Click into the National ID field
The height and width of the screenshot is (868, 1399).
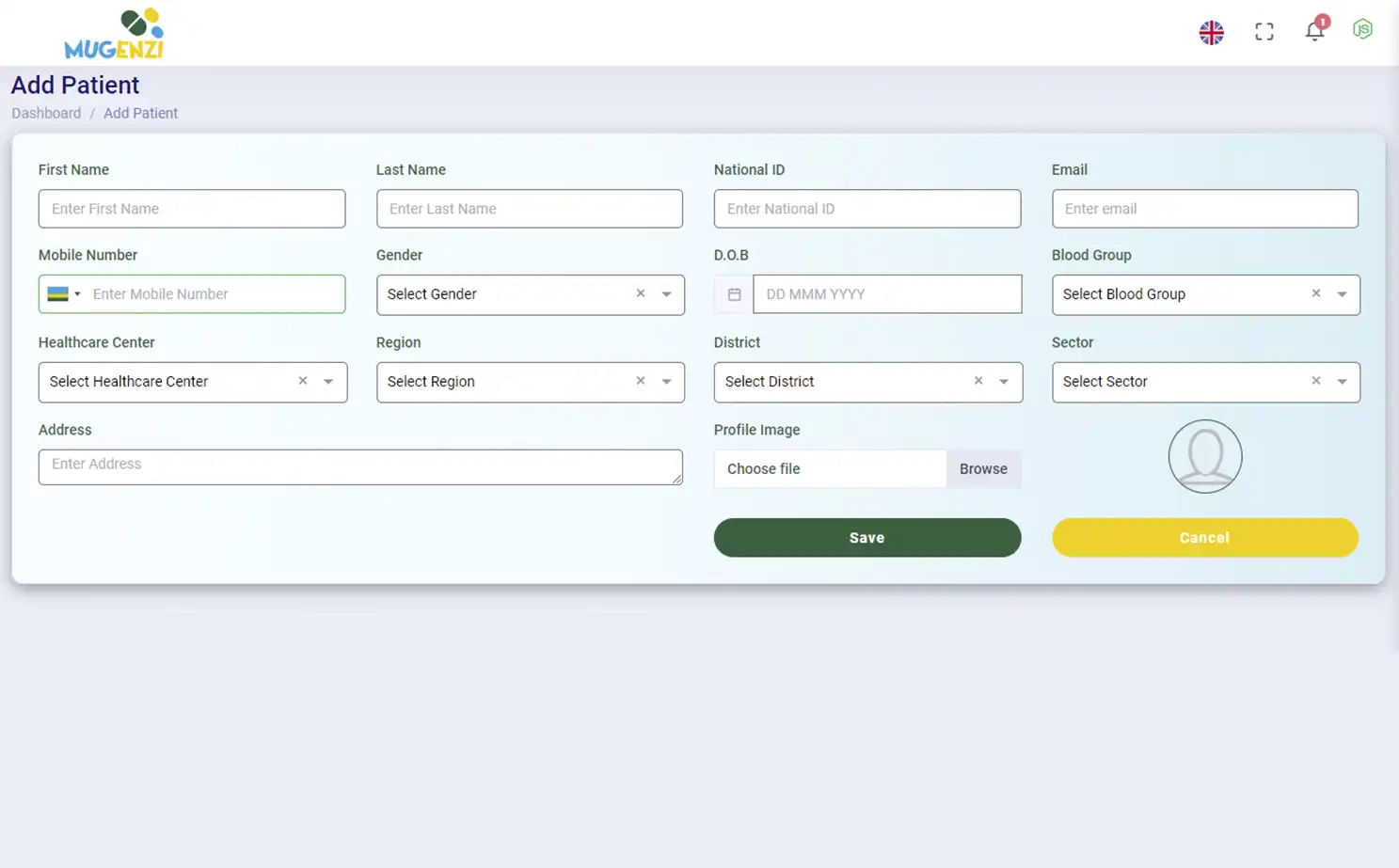coord(866,209)
